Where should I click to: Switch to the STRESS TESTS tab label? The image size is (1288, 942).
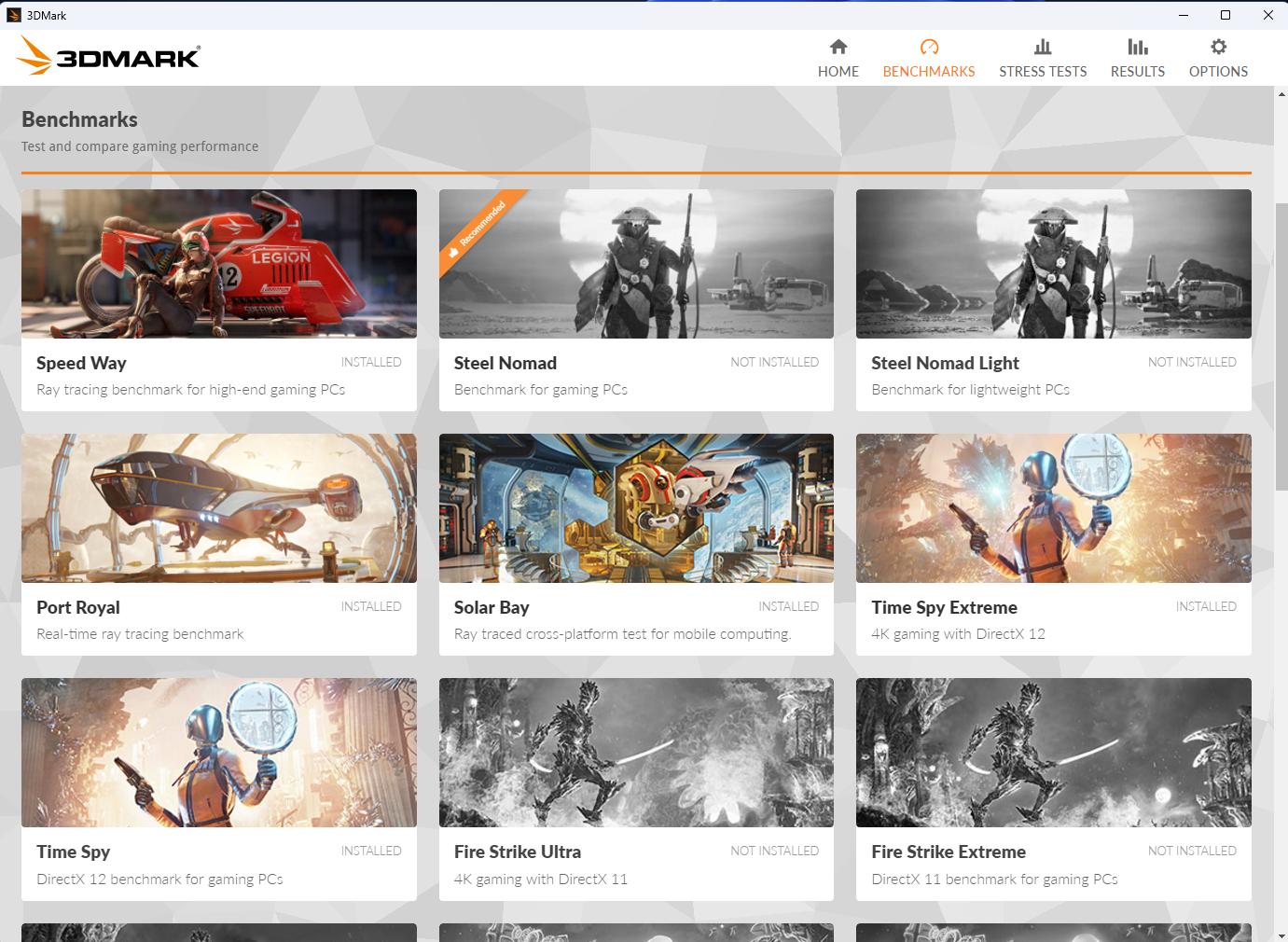click(1042, 72)
